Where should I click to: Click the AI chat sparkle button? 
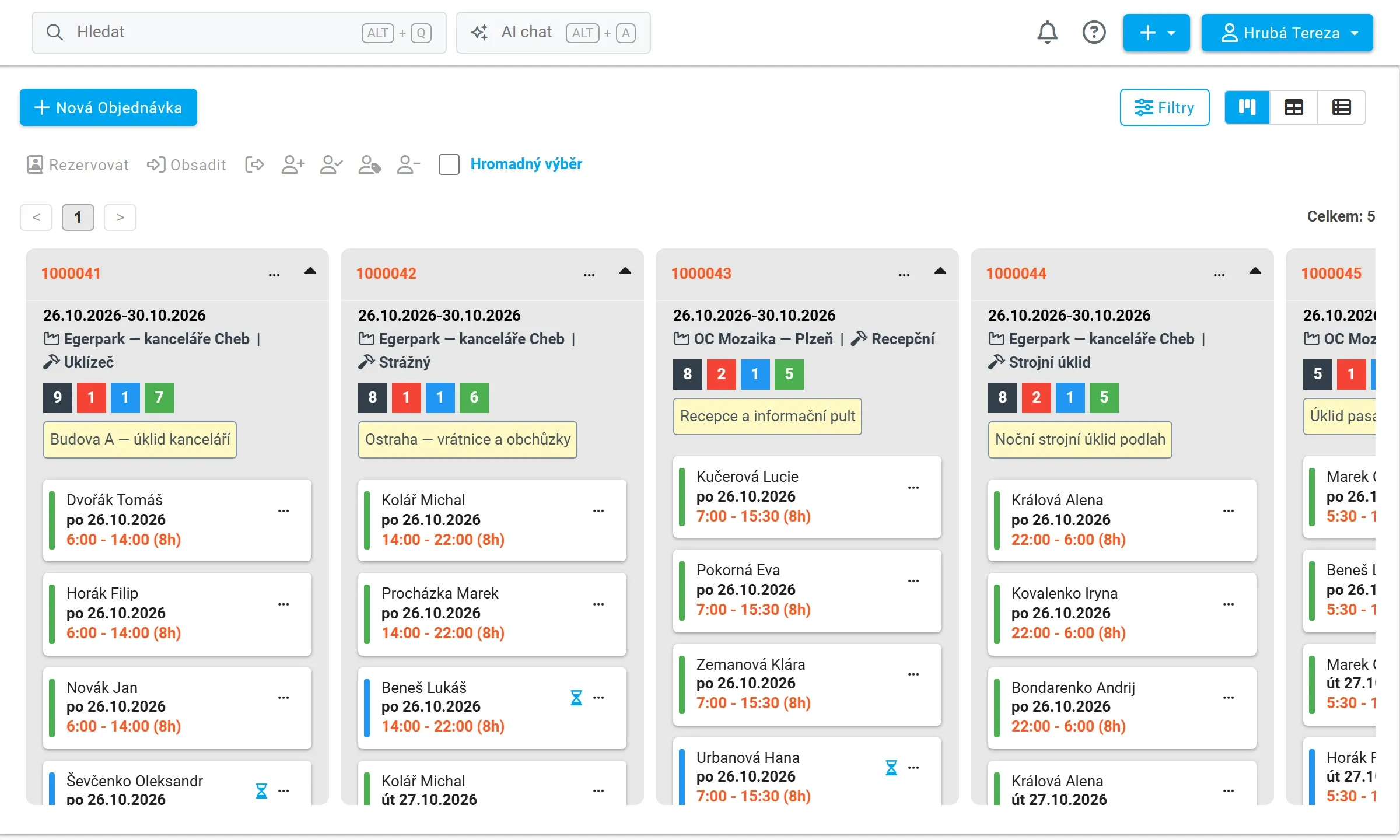click(553, 33)
